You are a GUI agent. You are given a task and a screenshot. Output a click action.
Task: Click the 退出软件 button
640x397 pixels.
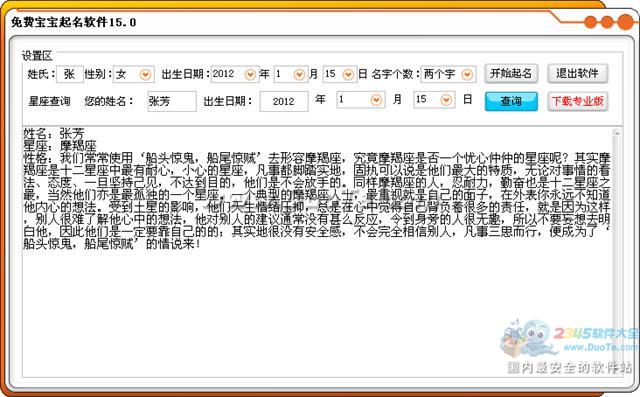pos(578,74)
